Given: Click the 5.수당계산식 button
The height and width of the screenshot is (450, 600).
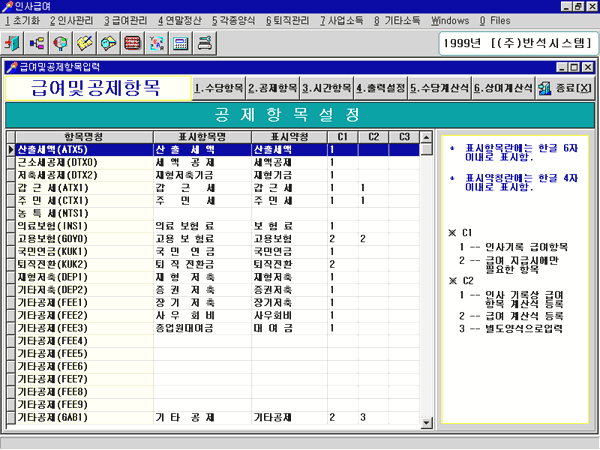Looking at the screenshot, I should (439, 88).
